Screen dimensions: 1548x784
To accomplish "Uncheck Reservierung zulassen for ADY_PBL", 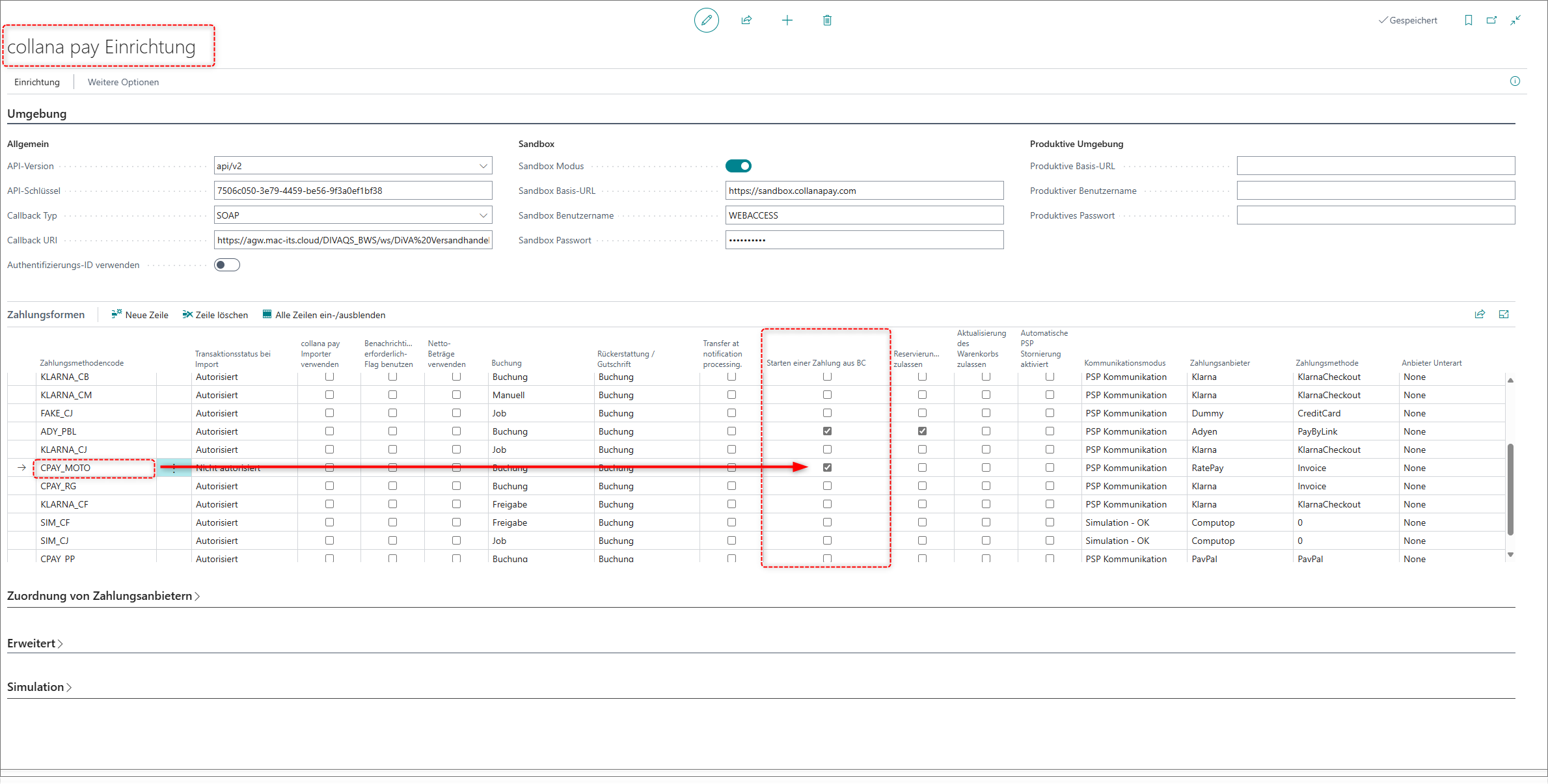I will pyautogui.click(x=922, y=431).
